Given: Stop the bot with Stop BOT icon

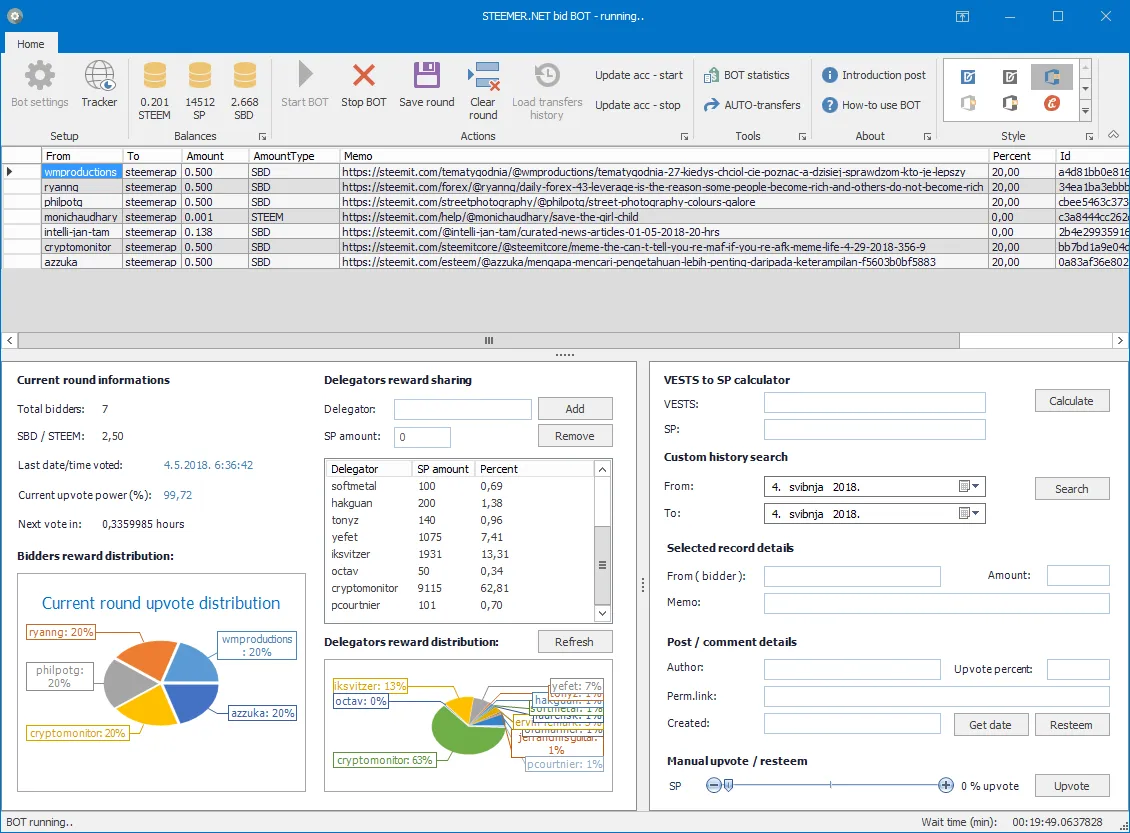Looking at the screenshot, I should (x=364, y=75).
